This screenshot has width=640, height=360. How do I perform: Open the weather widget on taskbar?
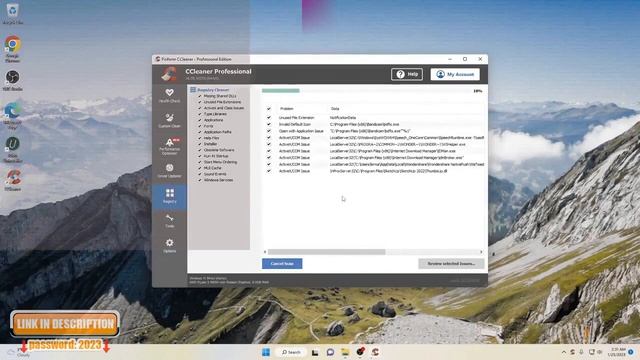18,352
